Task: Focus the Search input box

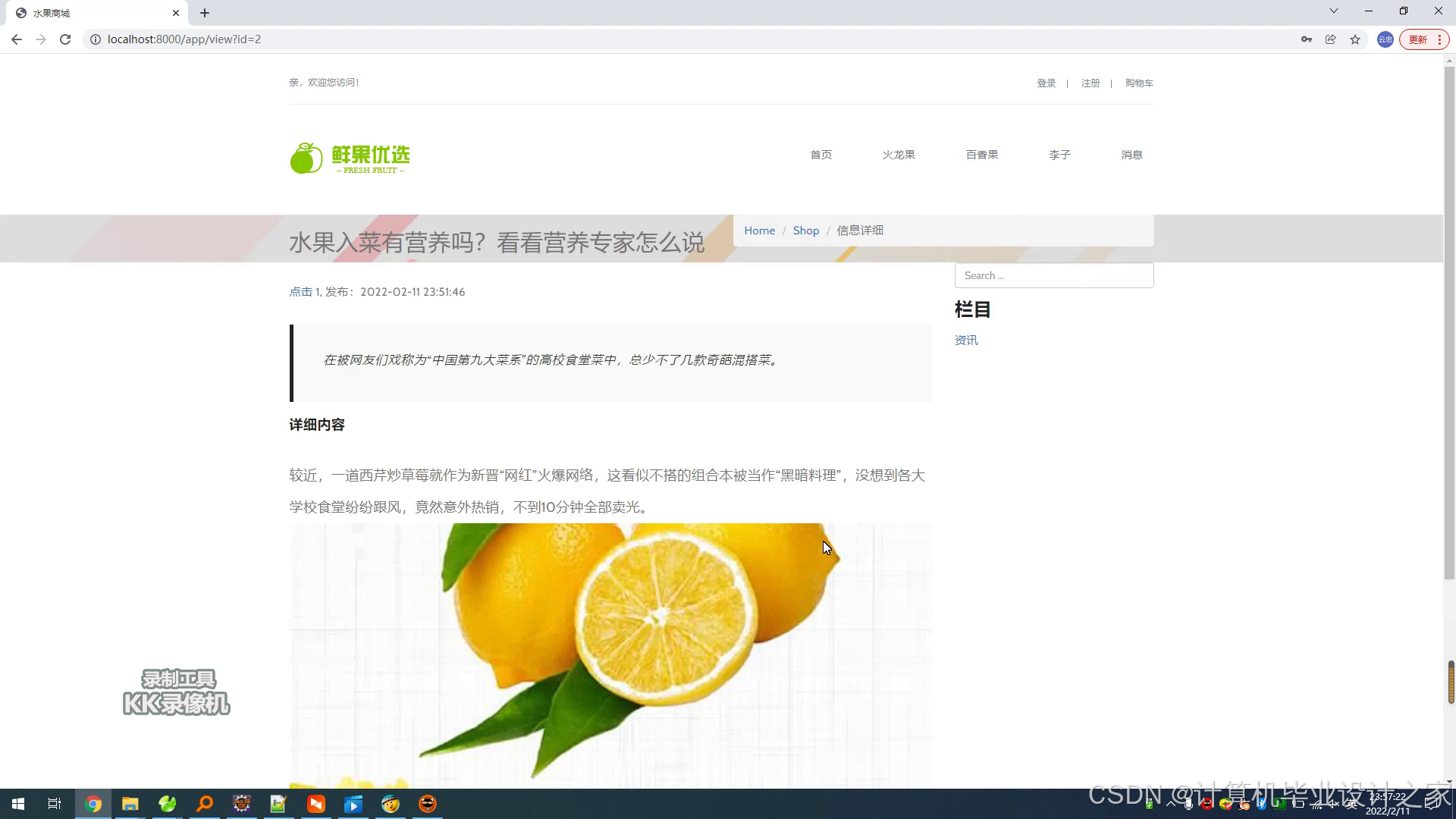Action: click(1054, 275)
